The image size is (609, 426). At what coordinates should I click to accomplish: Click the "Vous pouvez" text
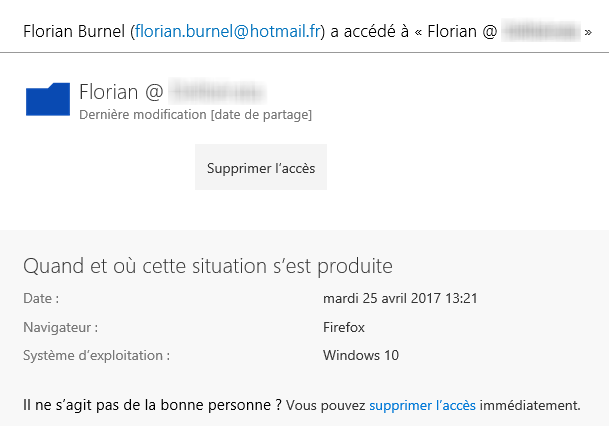326,405
